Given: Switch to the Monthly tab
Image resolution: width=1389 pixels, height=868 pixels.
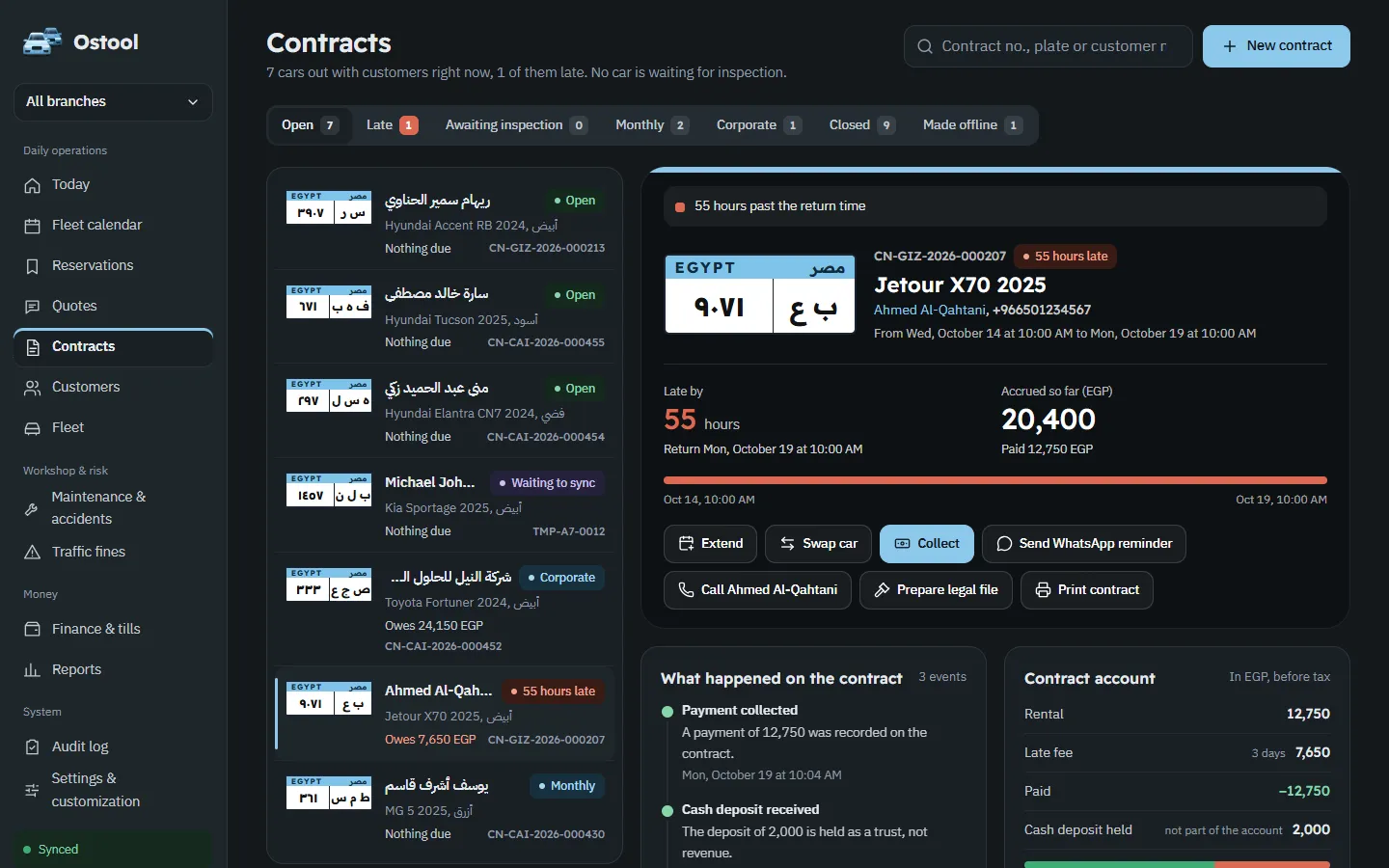Looking at the screenshot, I should 652,125.
